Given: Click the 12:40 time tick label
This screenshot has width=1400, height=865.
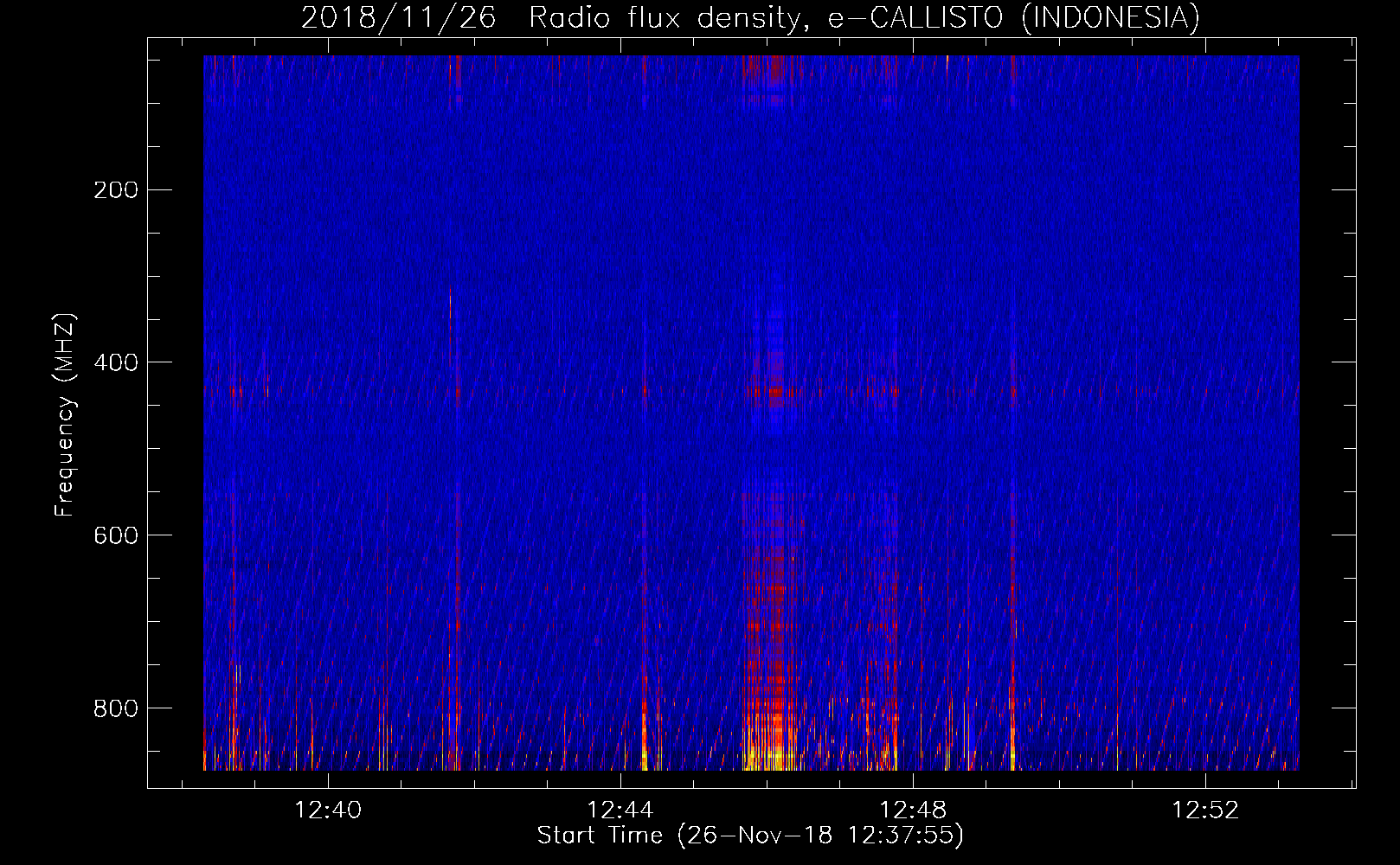Looking at the screenshot, I should pos(328,811).
